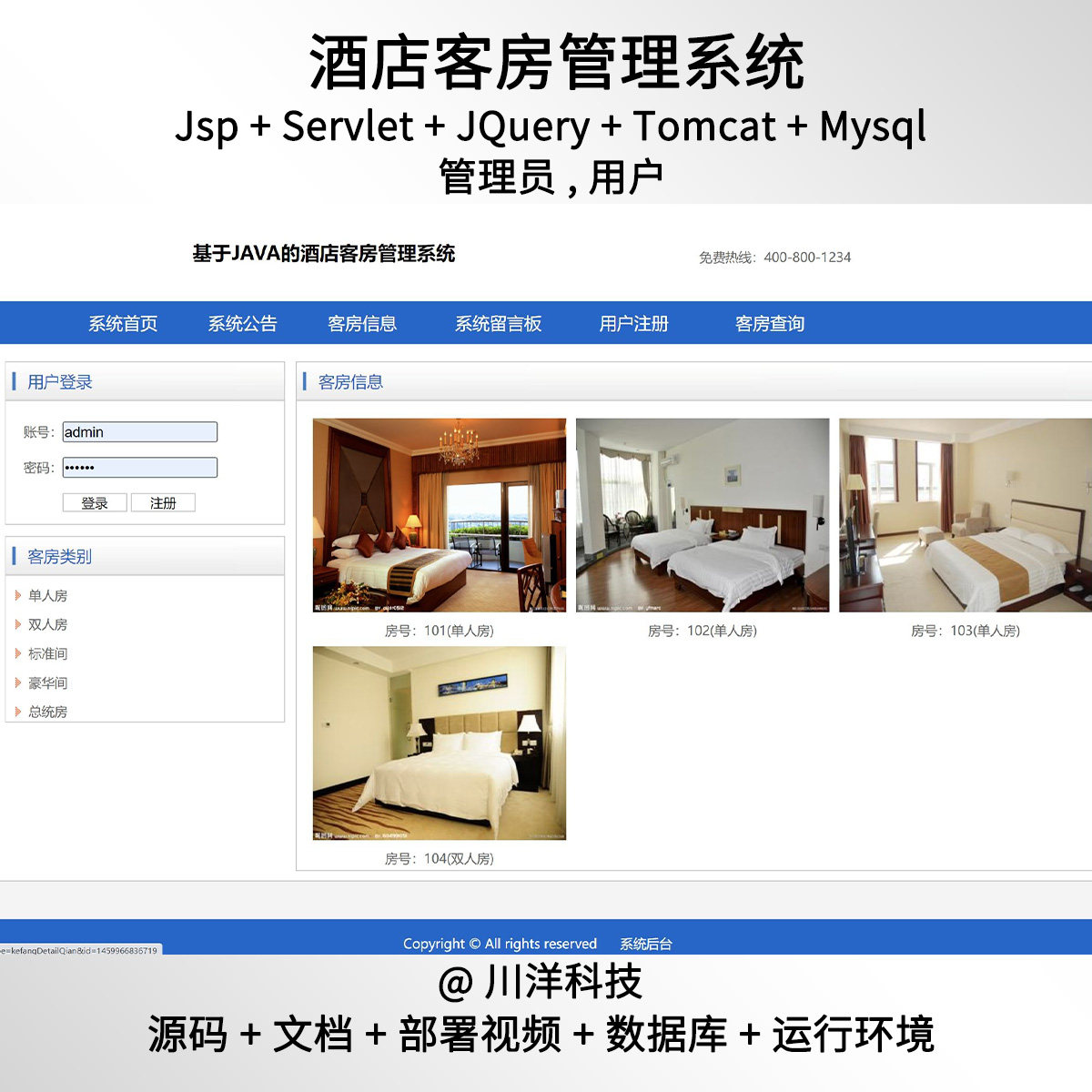1092x1092 pixels.
Task: Click the blue bar icon on 用户登录 panel header
Action: (15, 382)
